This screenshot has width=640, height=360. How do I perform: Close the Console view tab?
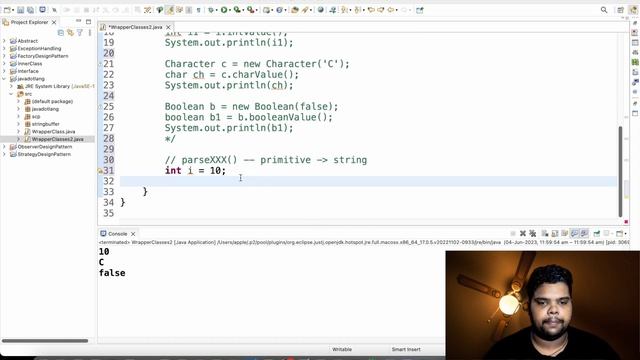[133, 234]
